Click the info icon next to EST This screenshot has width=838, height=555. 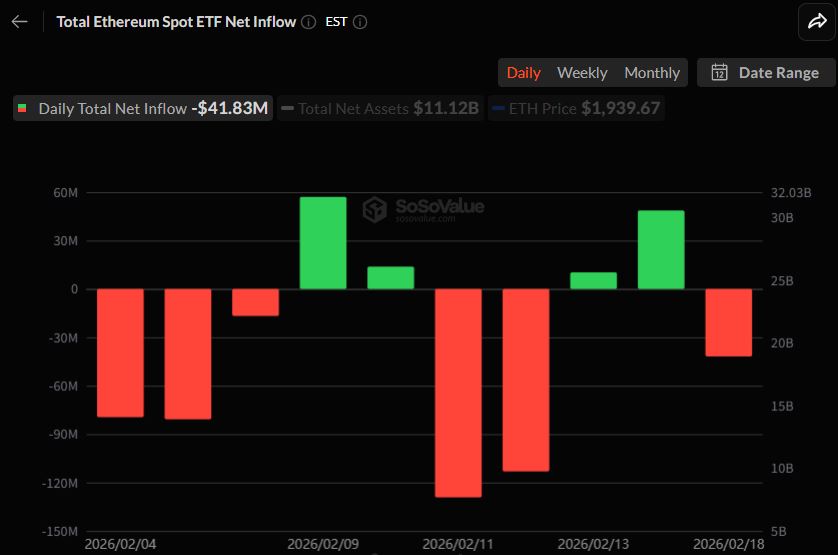[360, 22]
